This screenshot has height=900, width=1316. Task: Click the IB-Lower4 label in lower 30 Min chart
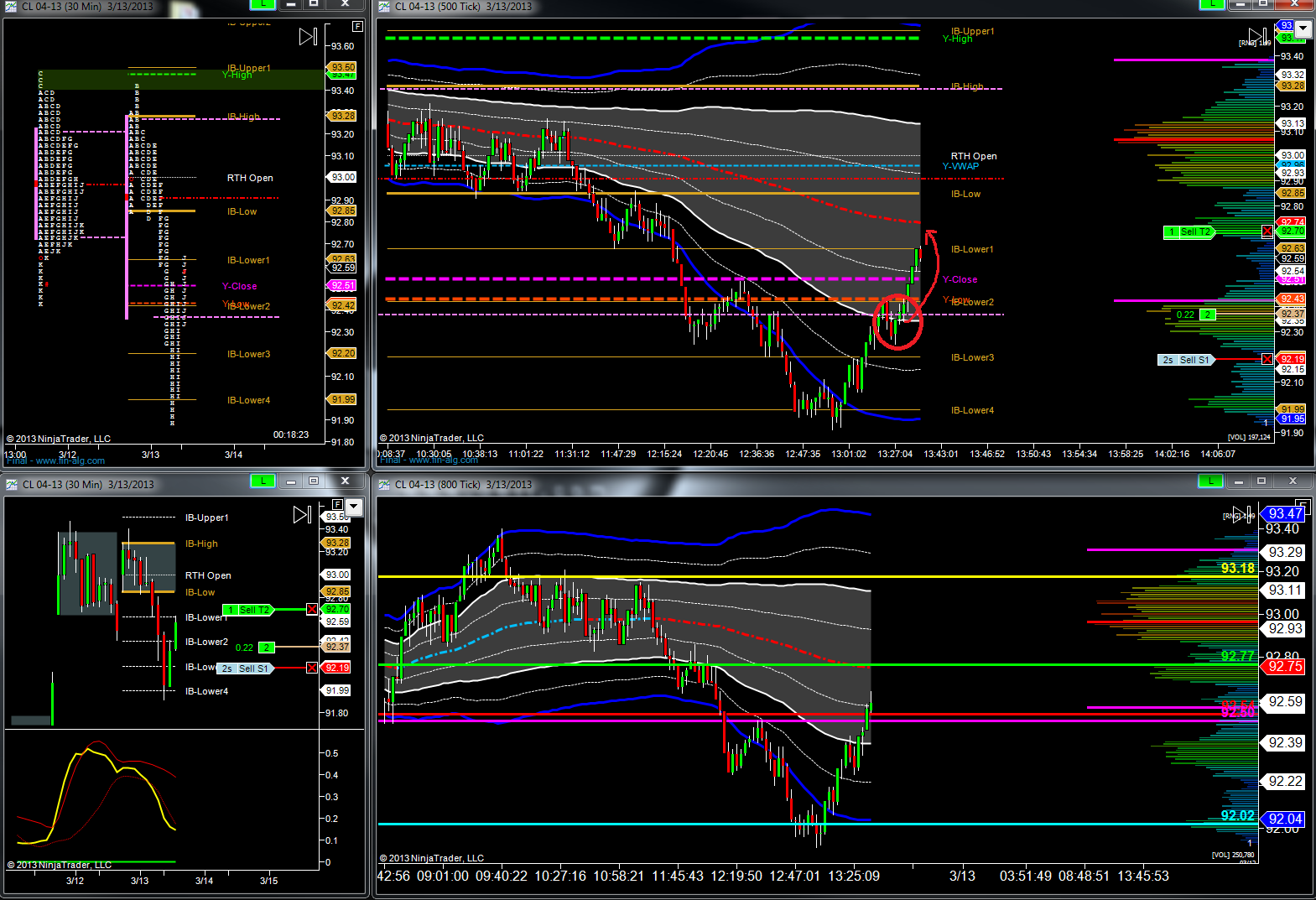(x=206, y=691)
